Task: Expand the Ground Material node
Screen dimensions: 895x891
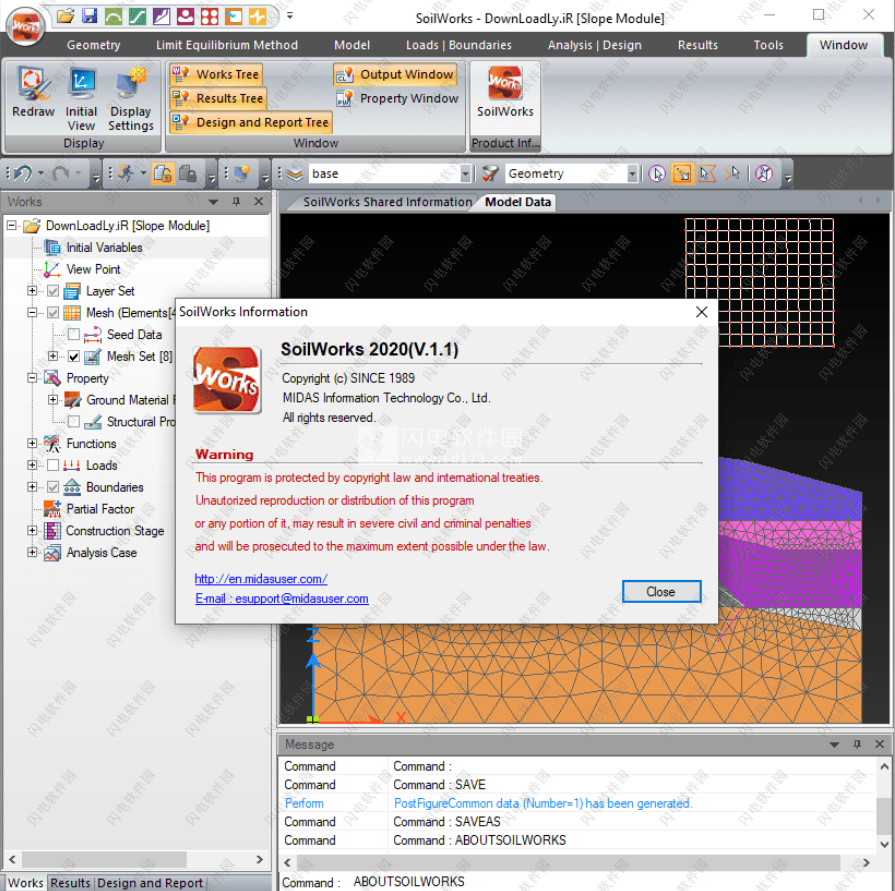Action: point(53,400)
